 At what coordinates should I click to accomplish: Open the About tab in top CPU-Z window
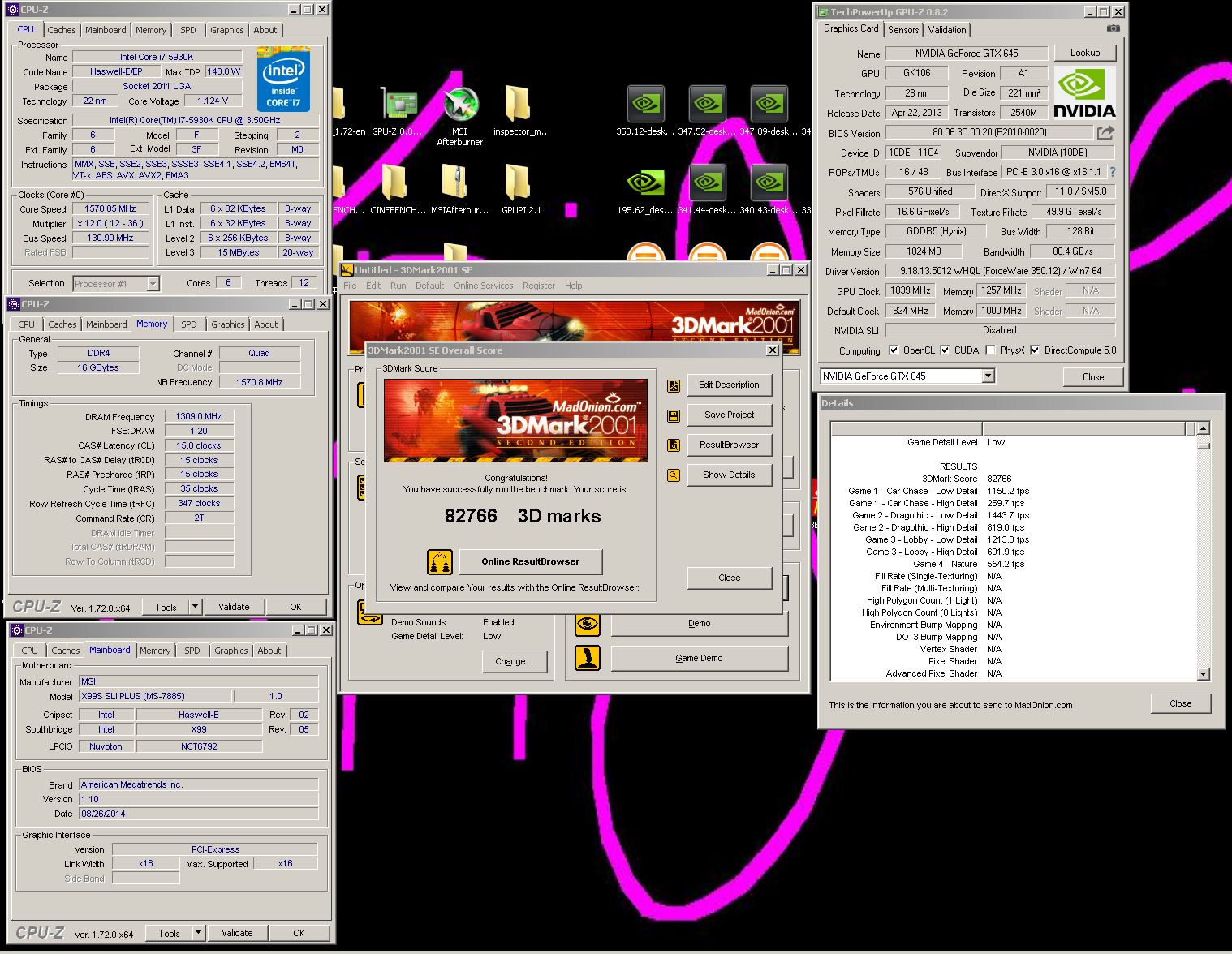point(265,30)
